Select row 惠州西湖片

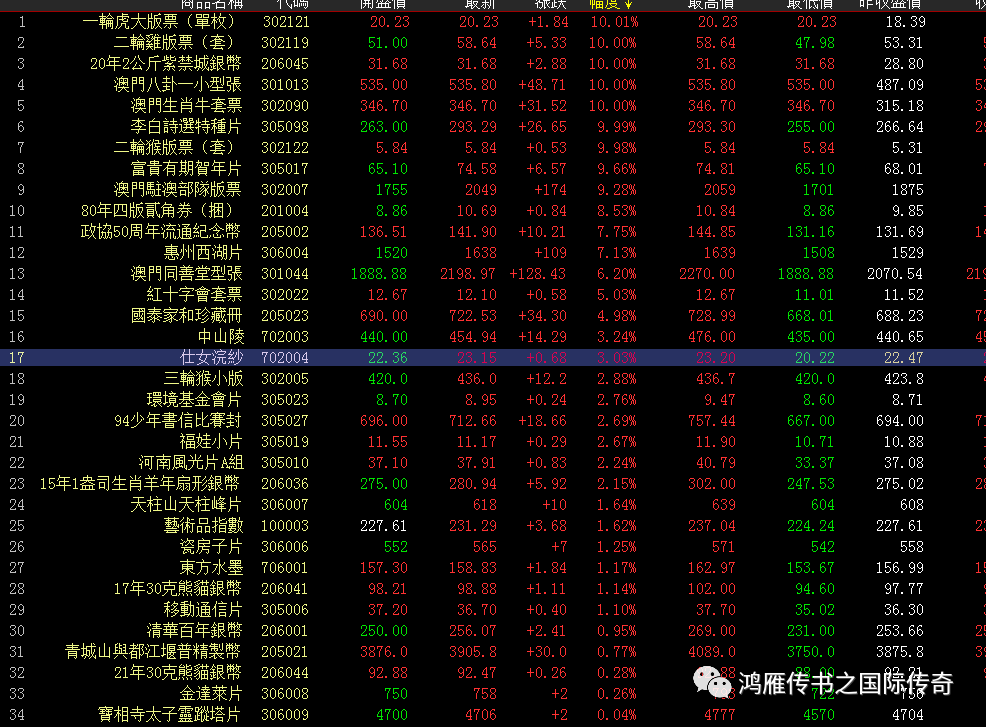tap(493, 253)
